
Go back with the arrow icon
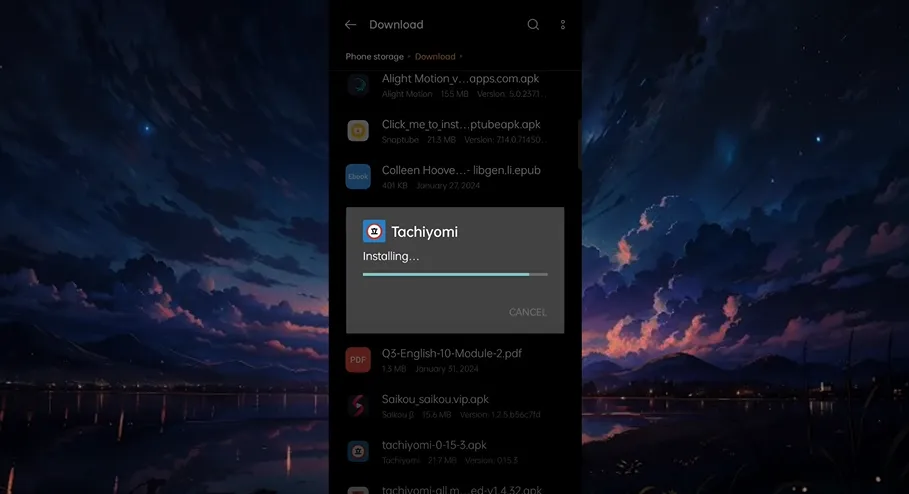pos(350,24)
